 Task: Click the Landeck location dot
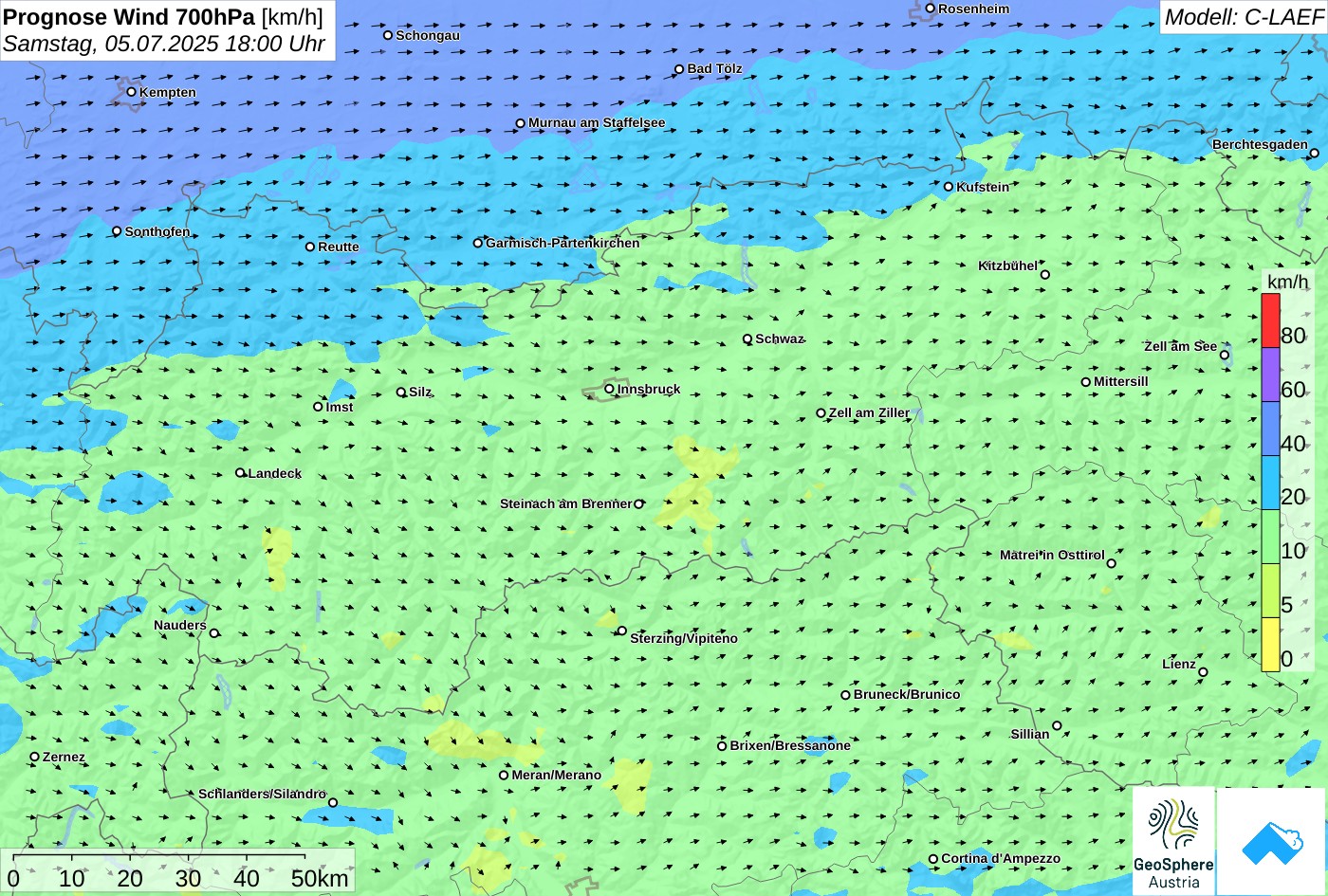click(x=240, y=472)
